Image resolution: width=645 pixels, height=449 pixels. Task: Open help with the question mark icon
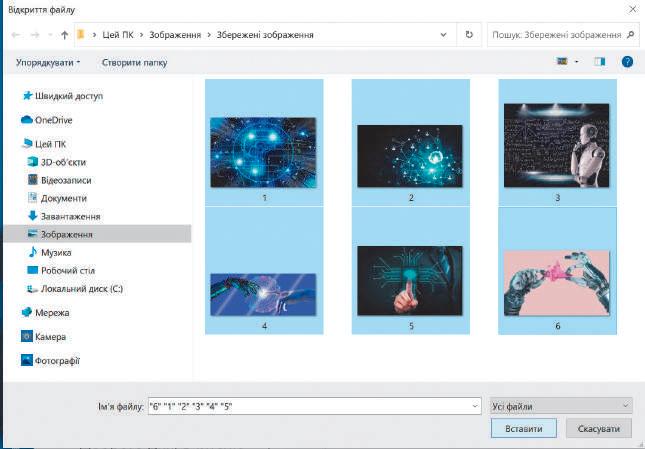[627, 62]
